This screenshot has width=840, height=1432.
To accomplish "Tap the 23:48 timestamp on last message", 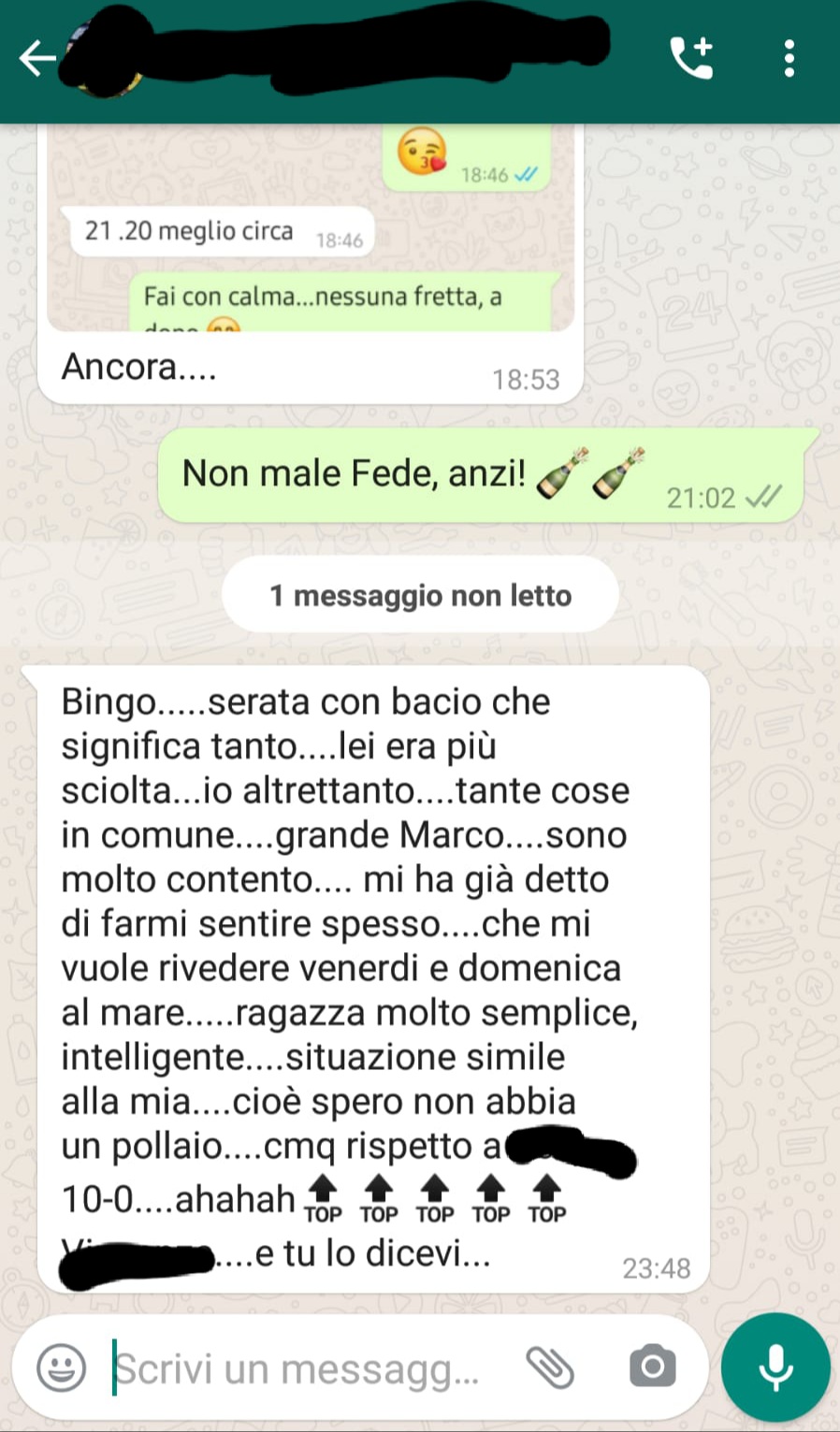I will click(657, 1268).
